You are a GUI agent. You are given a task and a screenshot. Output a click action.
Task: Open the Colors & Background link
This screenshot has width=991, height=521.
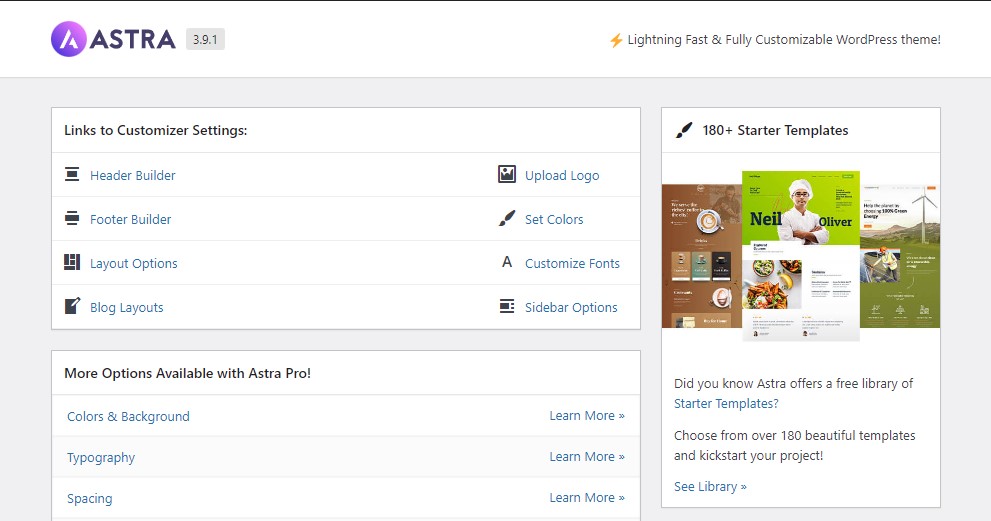(x=128, y=416)
